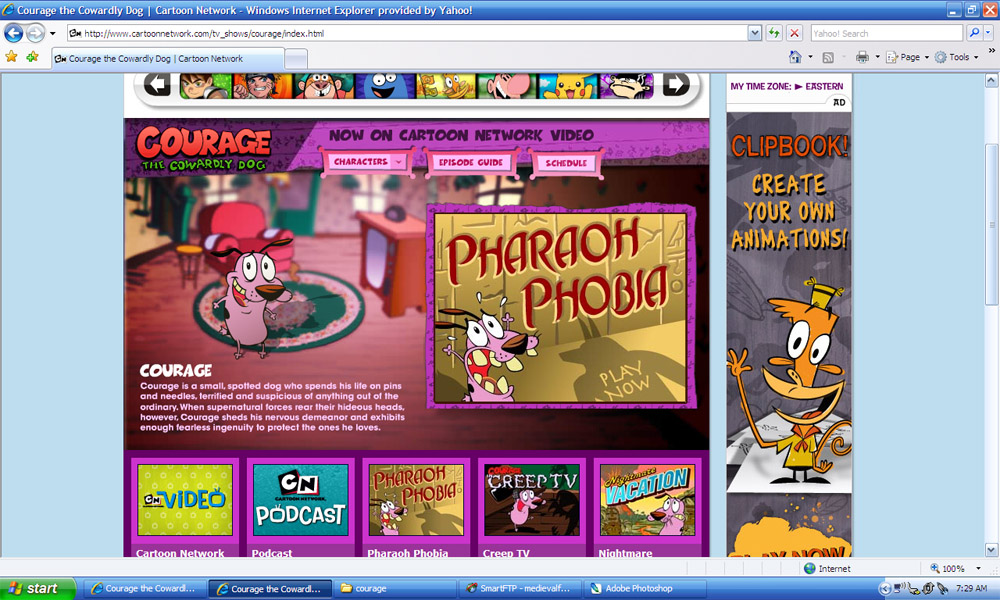Viewport: 1000px width, 600px height.
Task: Go forward with the browser Forward arrow
Action: coord(36,33)
